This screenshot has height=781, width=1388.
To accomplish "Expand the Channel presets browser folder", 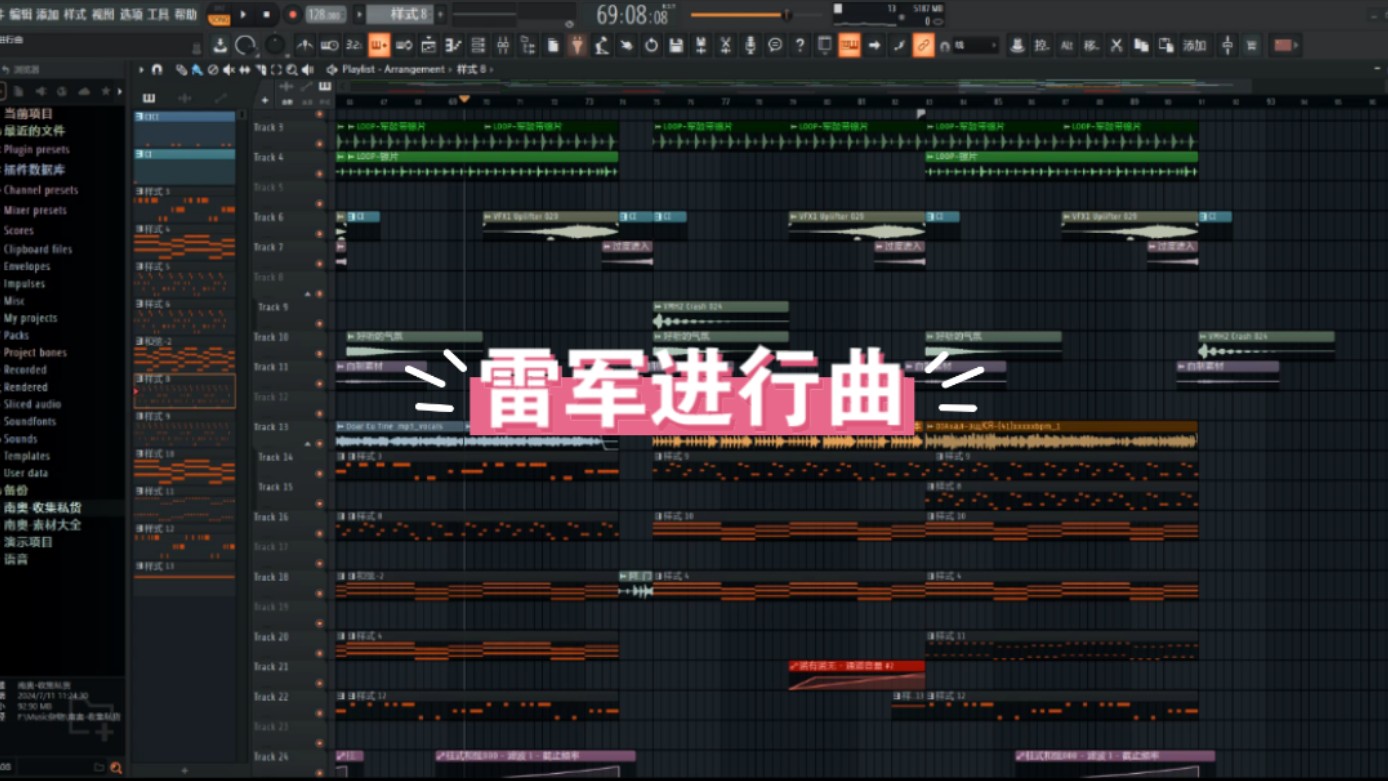I will [x=40, y=190].
